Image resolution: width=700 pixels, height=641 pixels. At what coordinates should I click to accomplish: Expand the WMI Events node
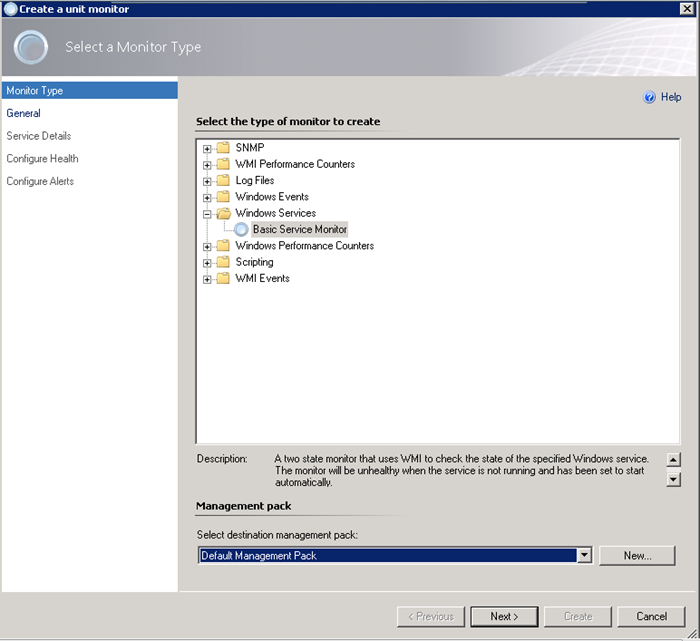pyautogui.click(x=207, y=279)
